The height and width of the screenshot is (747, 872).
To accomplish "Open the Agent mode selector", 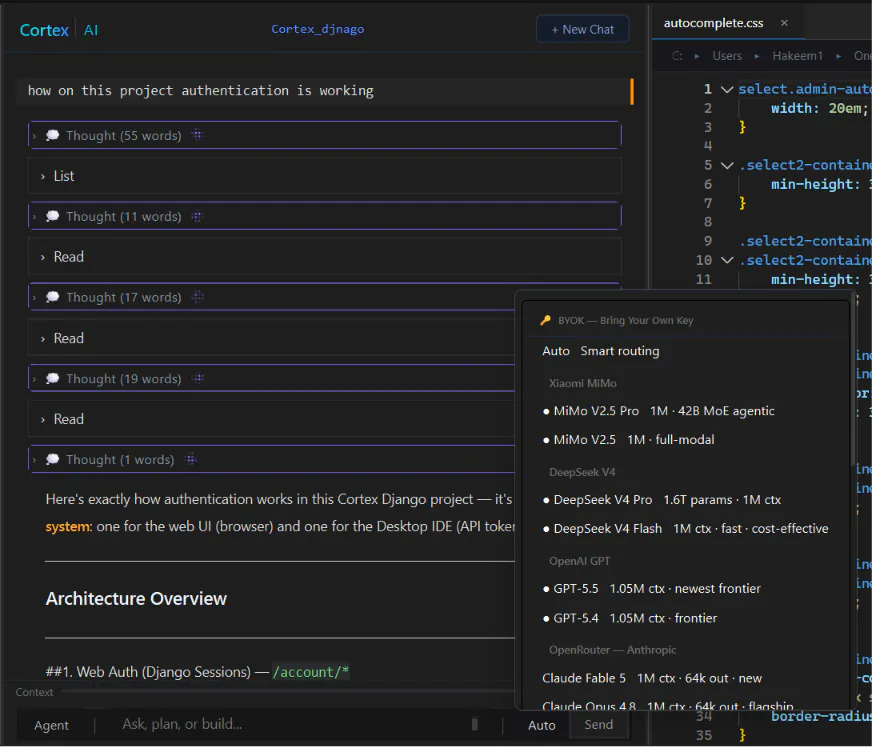I will coord(52,725).
